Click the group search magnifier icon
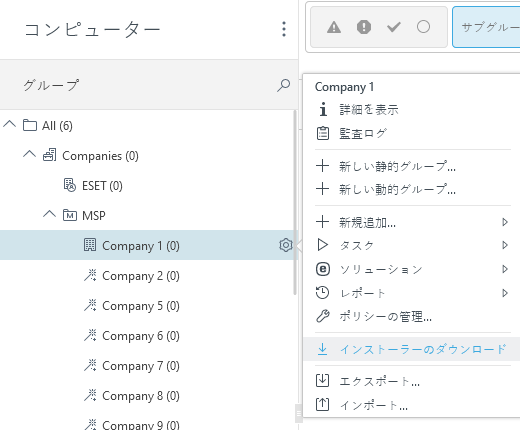The width and height of the screenshot is (520, 430). pyautogui.click(x=283, y=85)
